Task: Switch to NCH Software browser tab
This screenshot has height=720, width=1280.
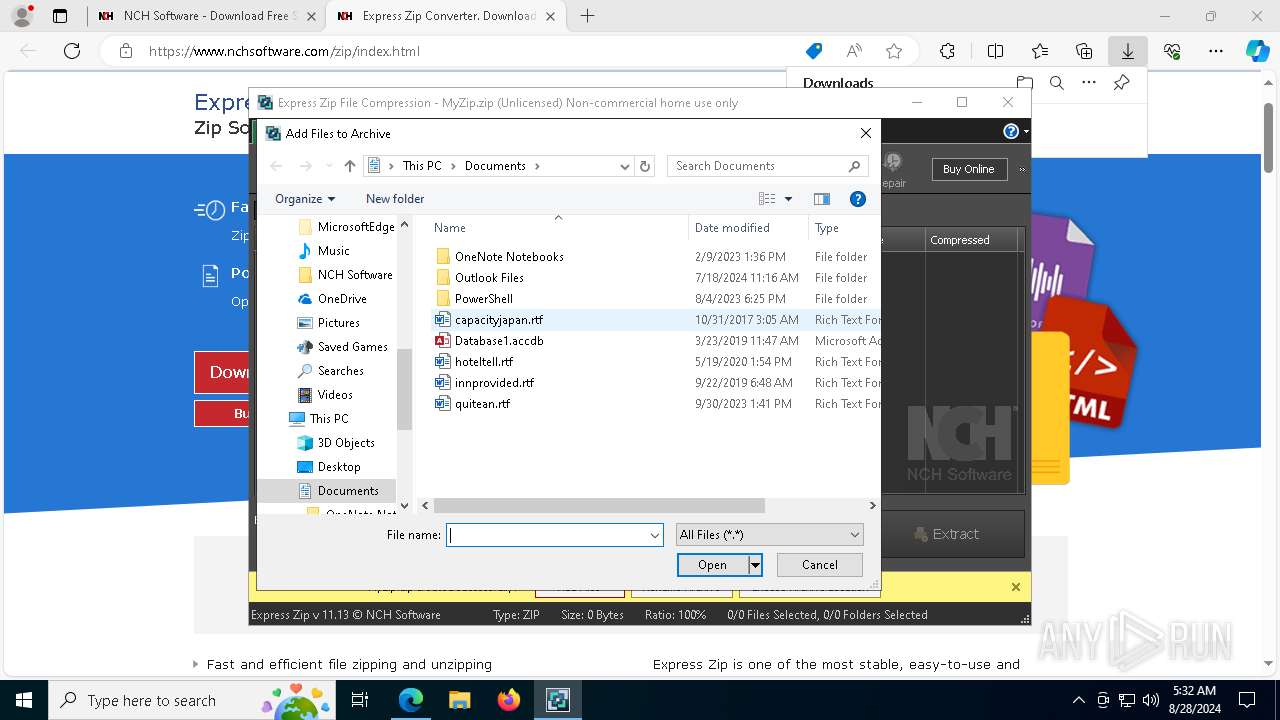Action: click(x=207, y=16)
